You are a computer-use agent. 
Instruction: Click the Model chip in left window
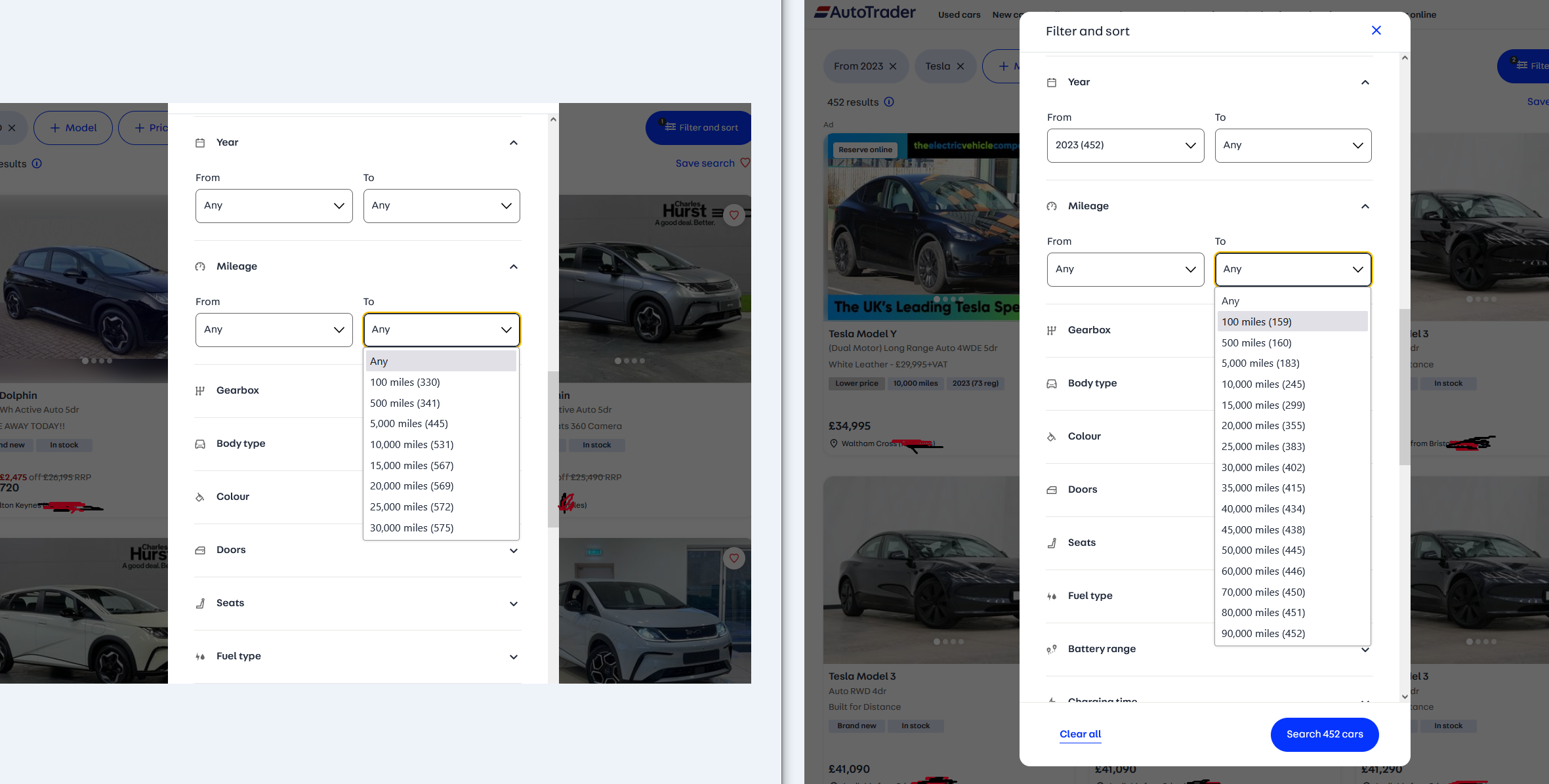point(73,128)
